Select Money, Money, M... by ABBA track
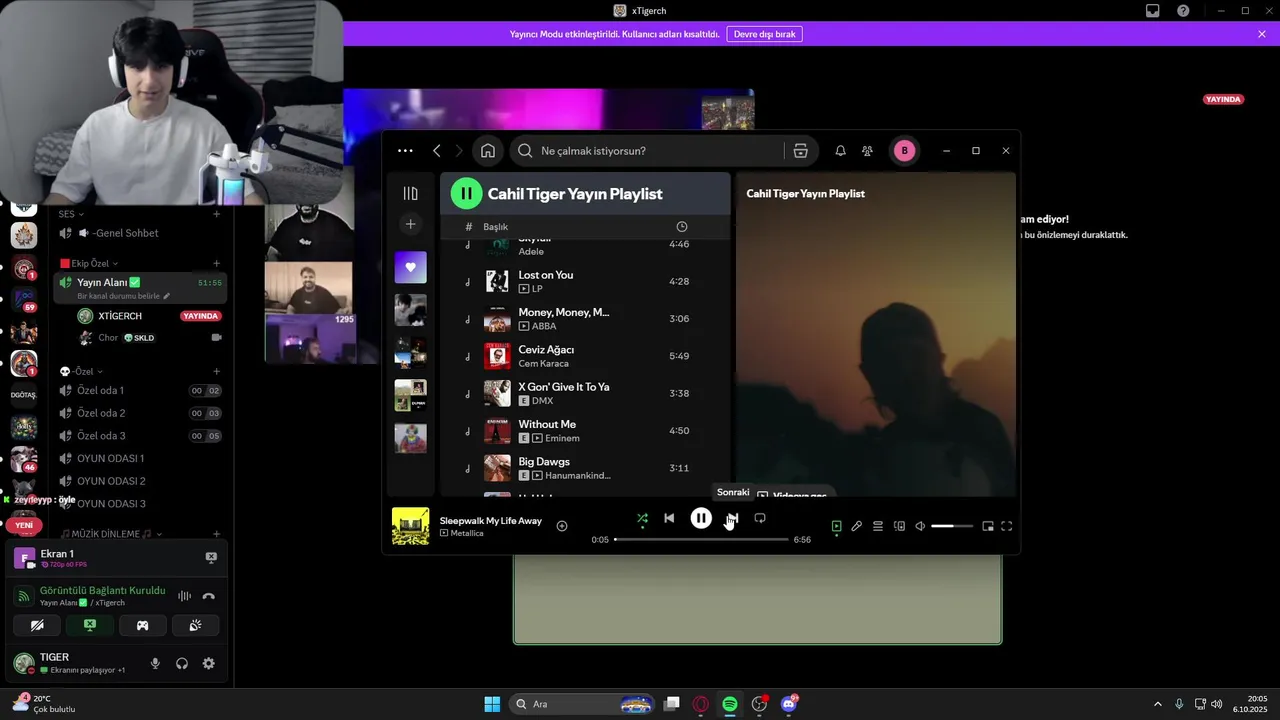Viewport: 1280px width, 720px height. [586, 319]
